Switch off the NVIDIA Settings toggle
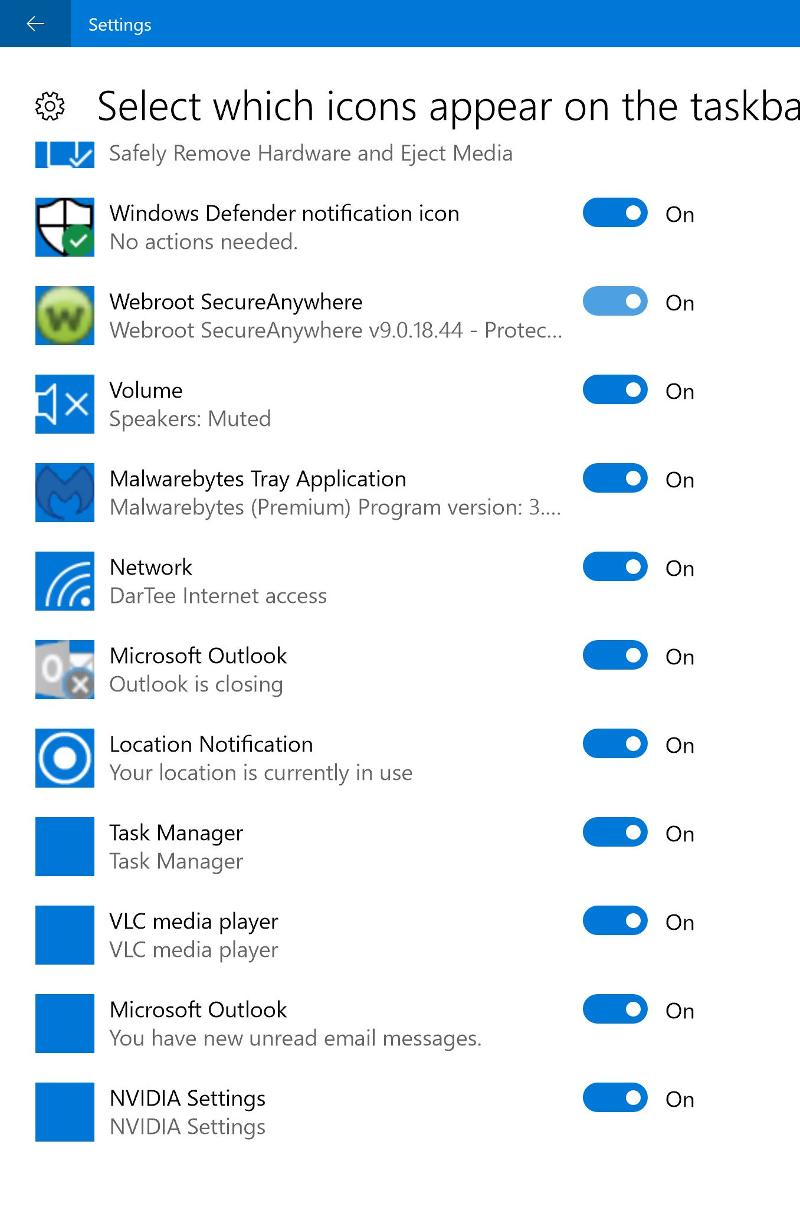Viewport: 800px width, 1212px height. 616,1098
